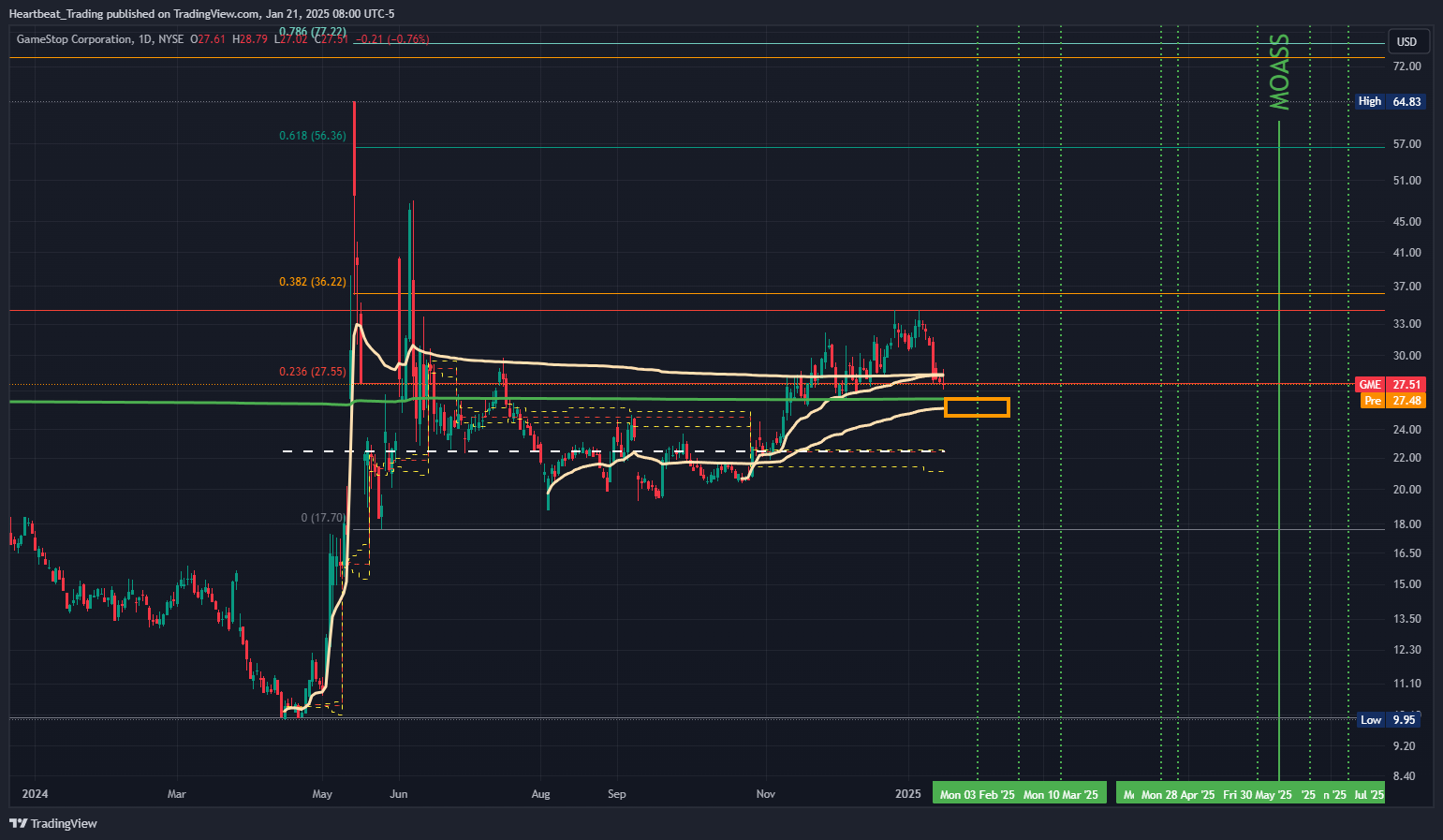This screenshot has width=1443, height=840.
Task: Click the 72.00 price axis label
Action: 1406,66
